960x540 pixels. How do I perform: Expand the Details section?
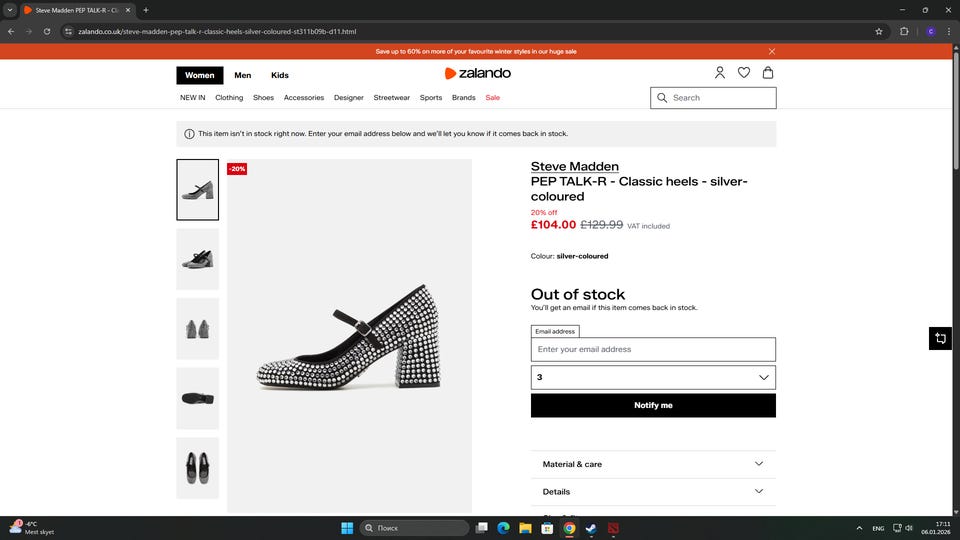653,492
